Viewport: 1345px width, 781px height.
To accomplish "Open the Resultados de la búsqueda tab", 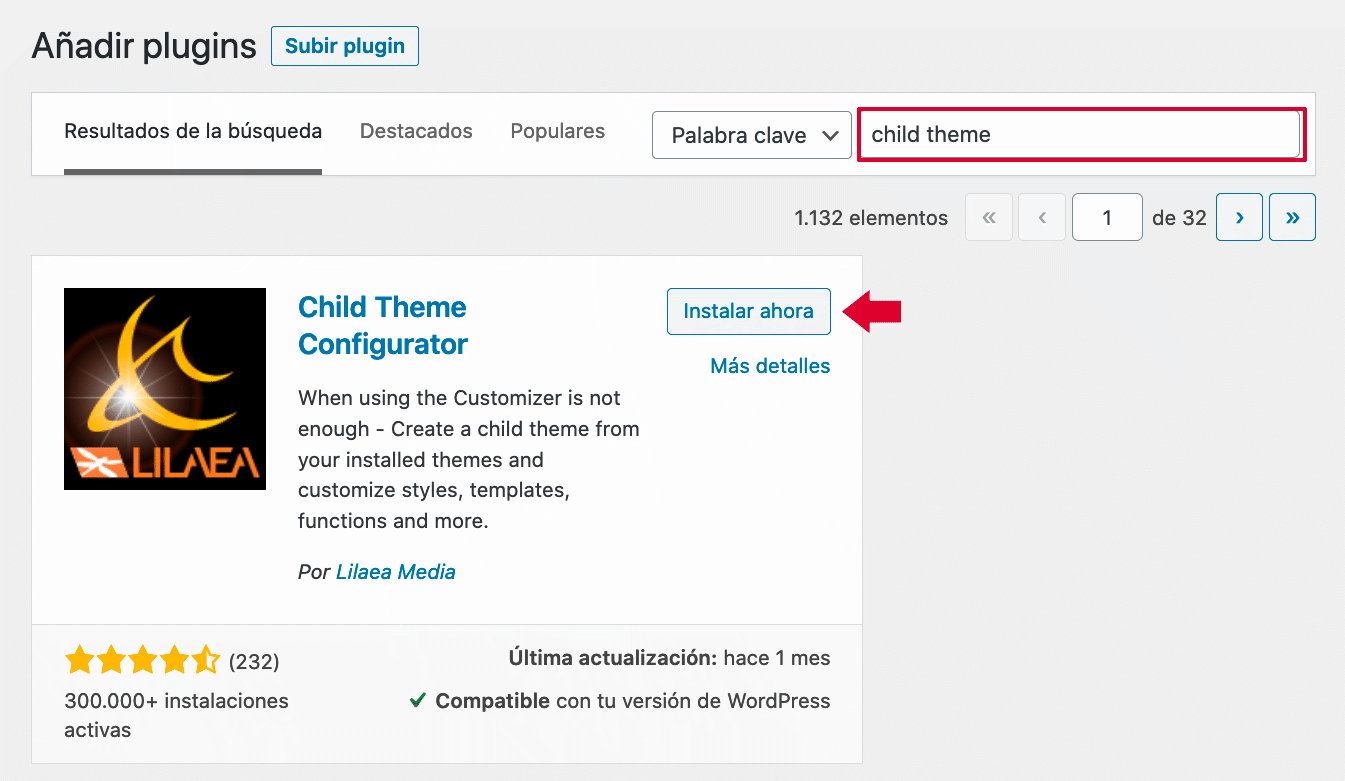I will click(192, 131).
